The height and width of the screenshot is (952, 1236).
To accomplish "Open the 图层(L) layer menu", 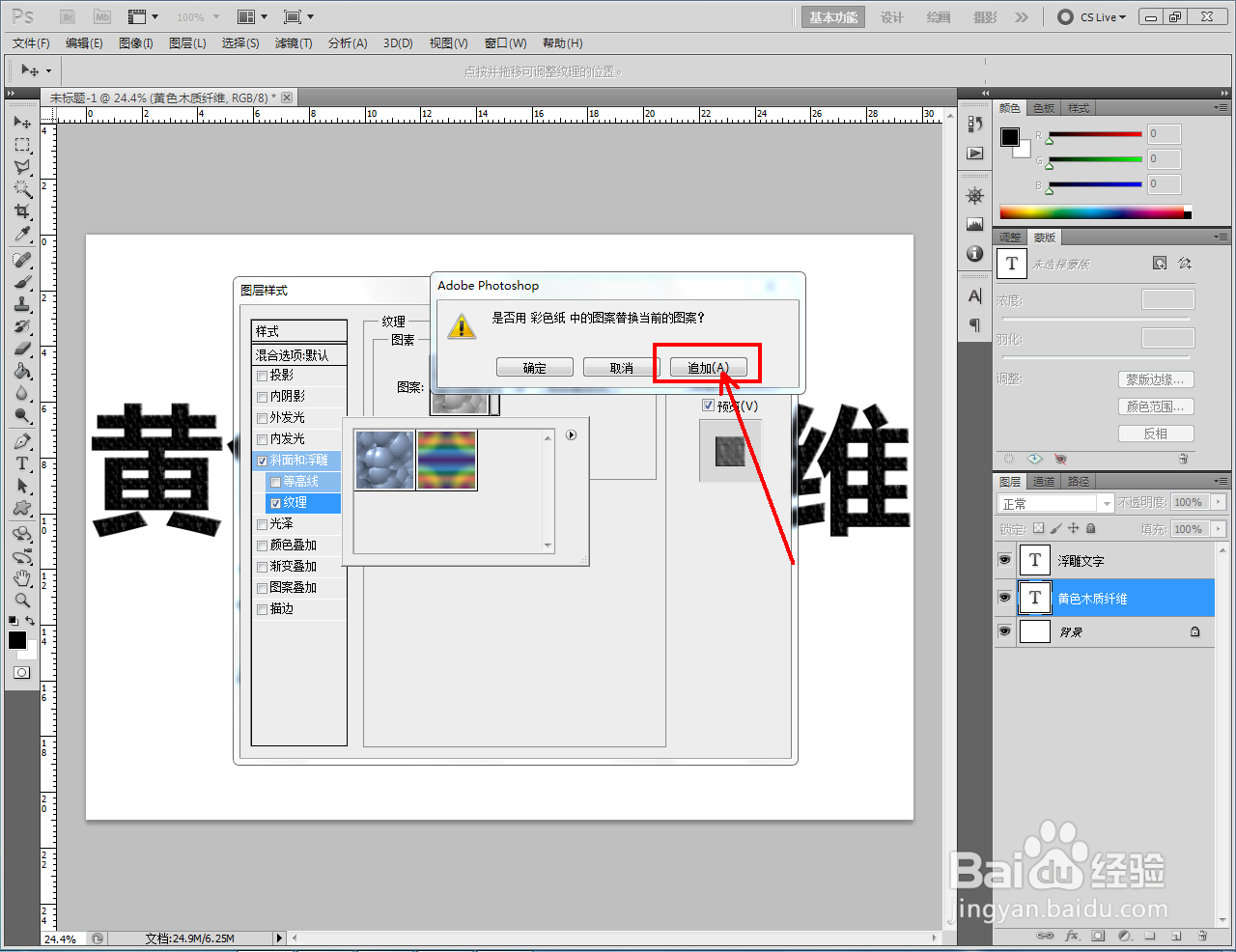I will pos(187,43).
